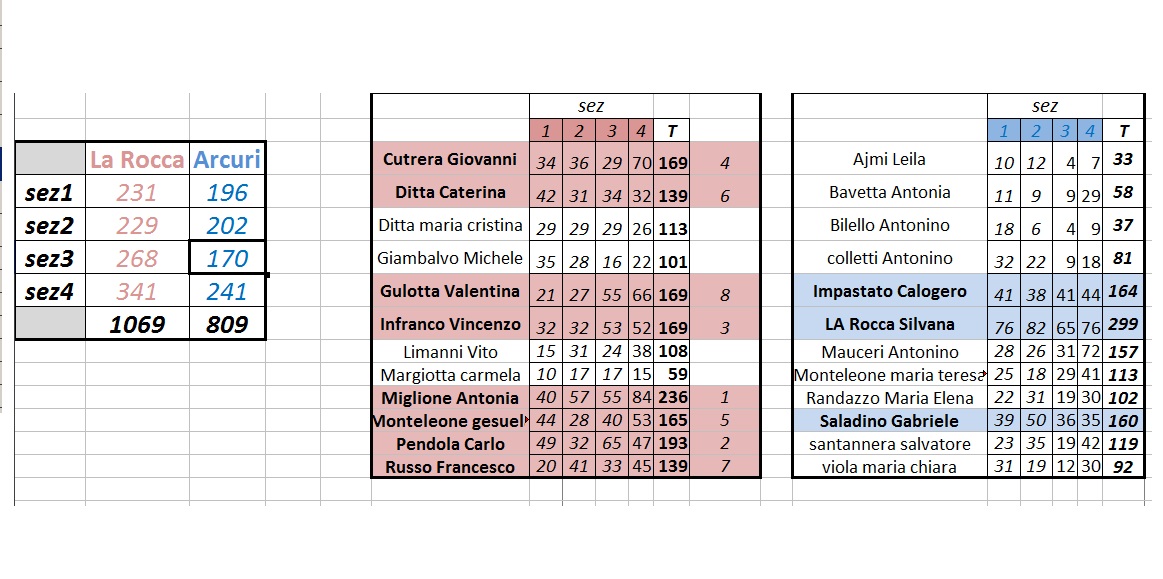Click Pendola Carlo rank cell 2
Image resolution: width=1163 pixels, height=579 pixels.
725,443
